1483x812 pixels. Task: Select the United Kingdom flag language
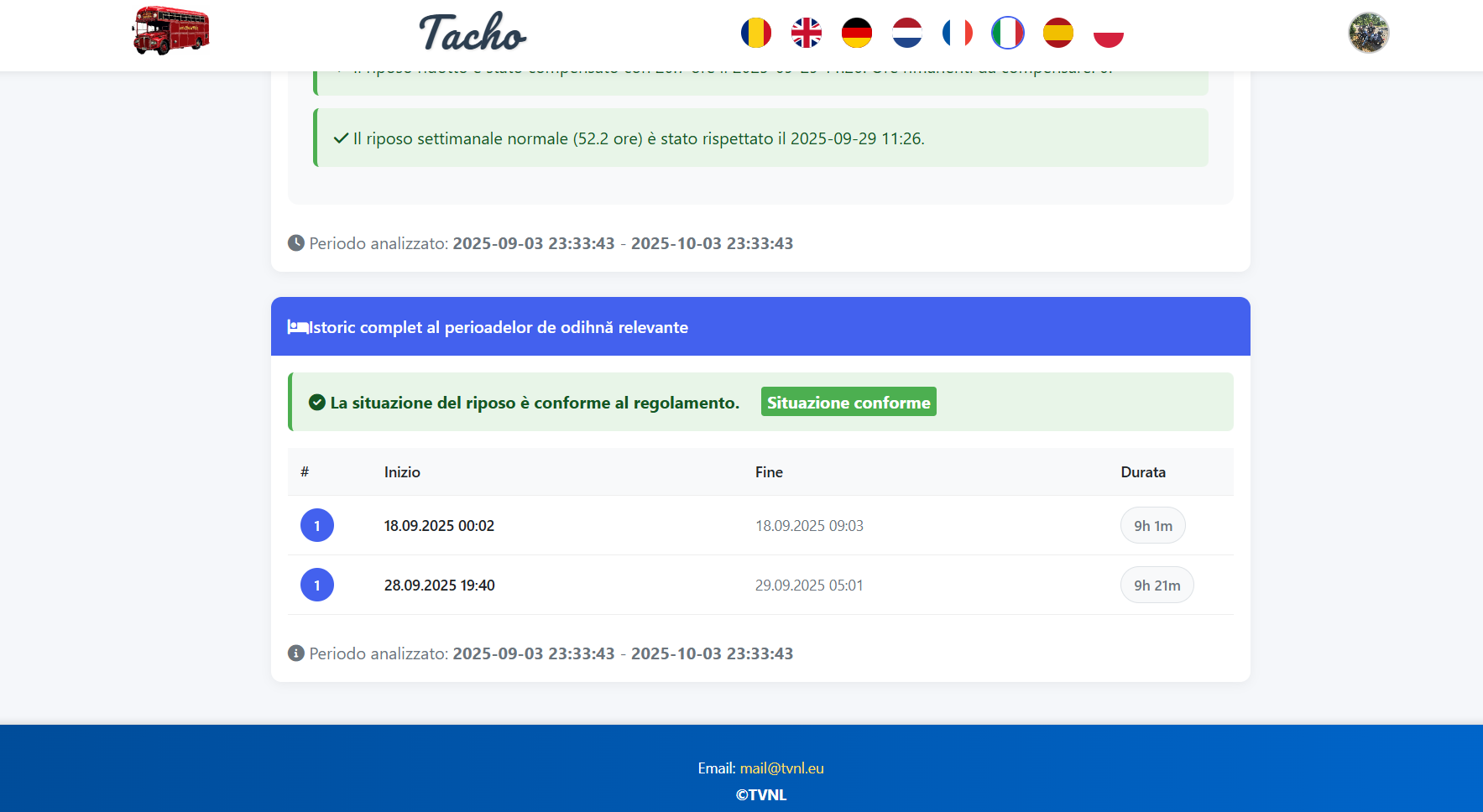pos(806,34)
